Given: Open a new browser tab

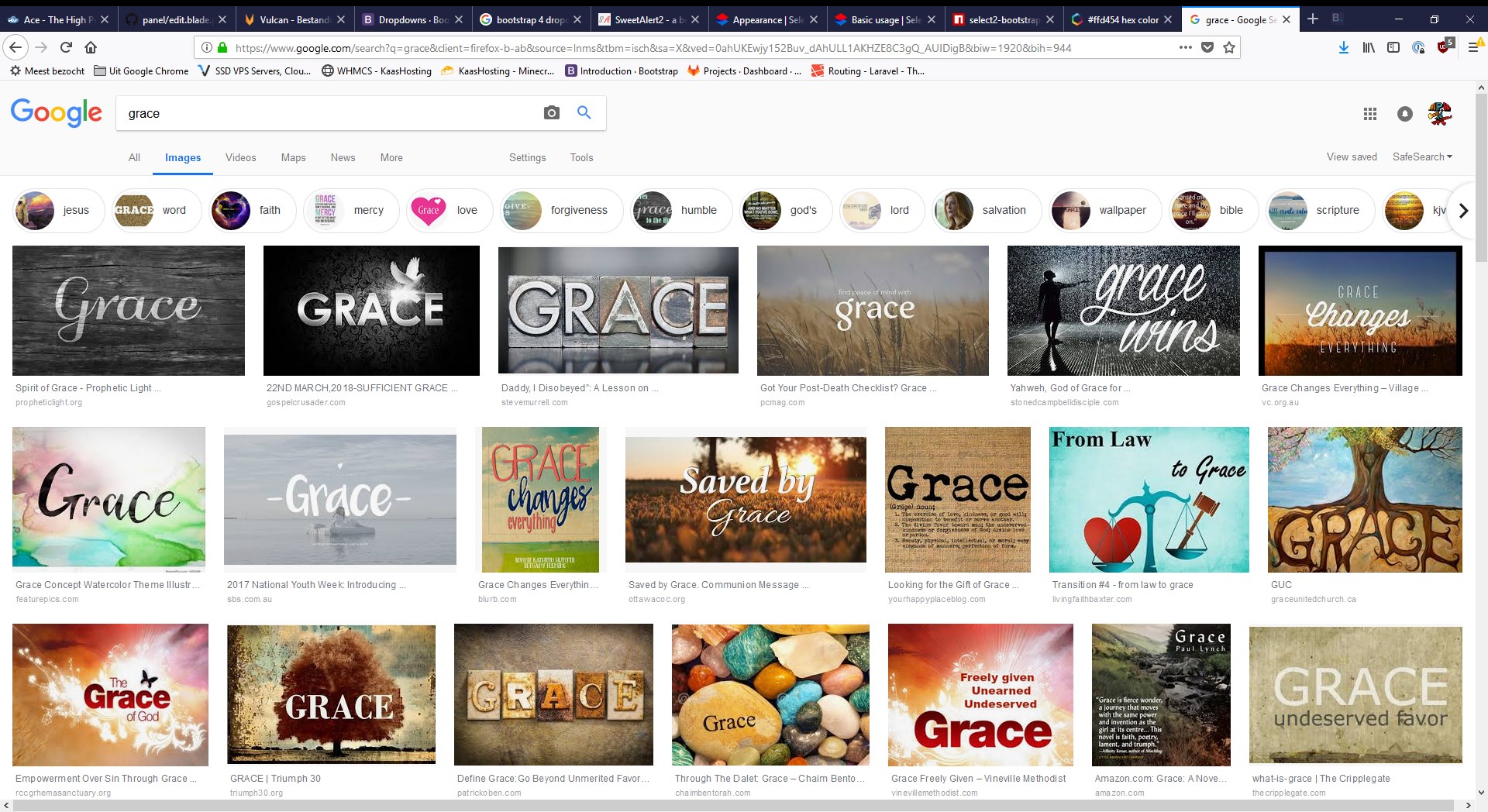Looking at the screenshot, I should point(1312,19).
